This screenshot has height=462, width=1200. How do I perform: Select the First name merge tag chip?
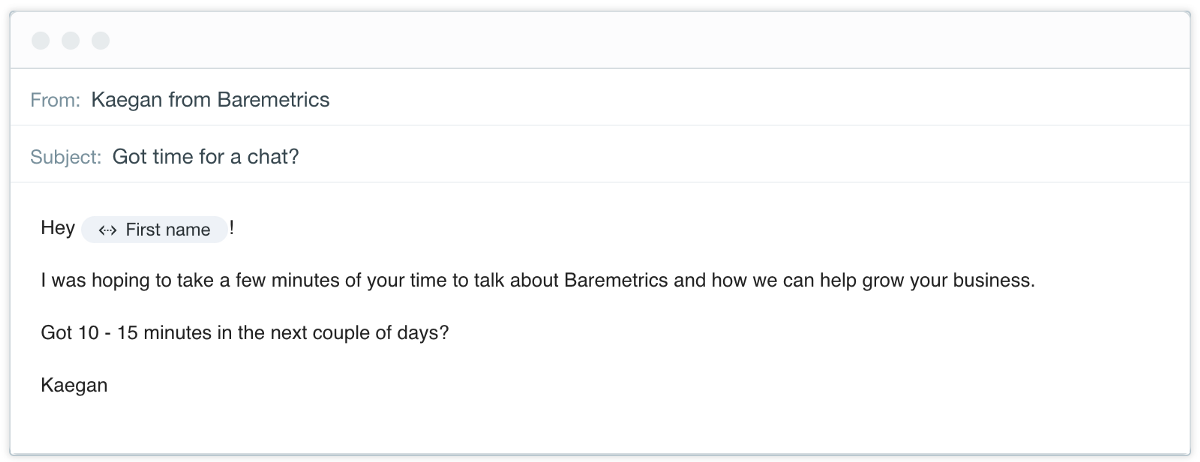coord(155,230)
